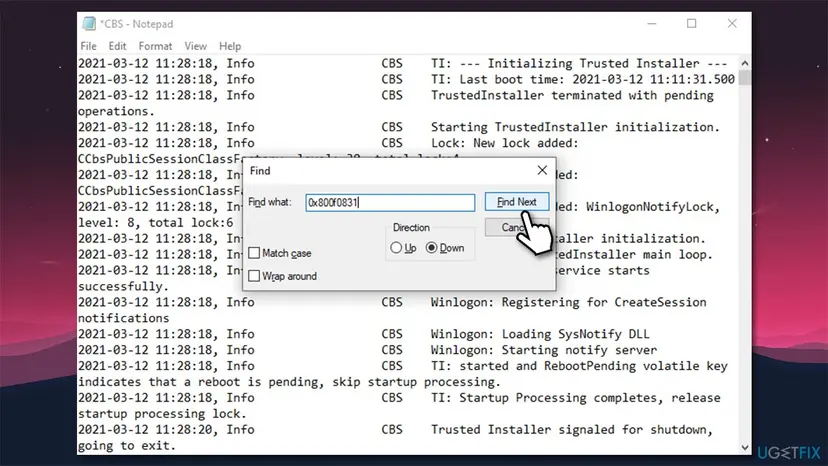
Task: Click 'operations.' text line
Action: pyautogui.click(x=116, y=111)
